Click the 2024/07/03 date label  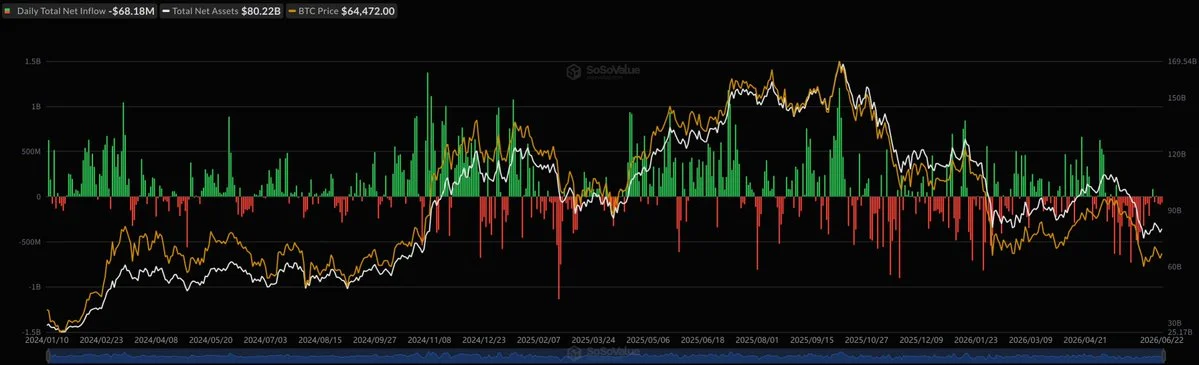[265, 339]
